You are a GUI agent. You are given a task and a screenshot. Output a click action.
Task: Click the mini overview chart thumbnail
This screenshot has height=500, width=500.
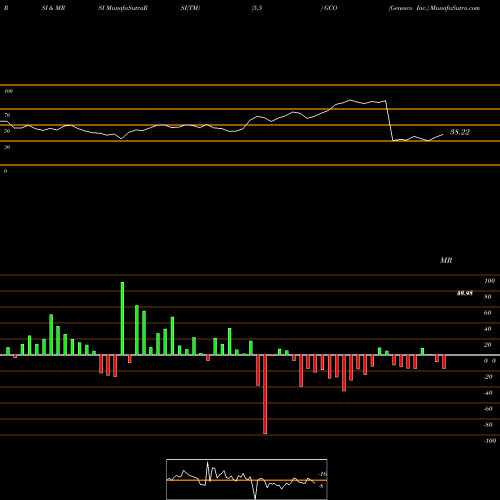[247, 479]
